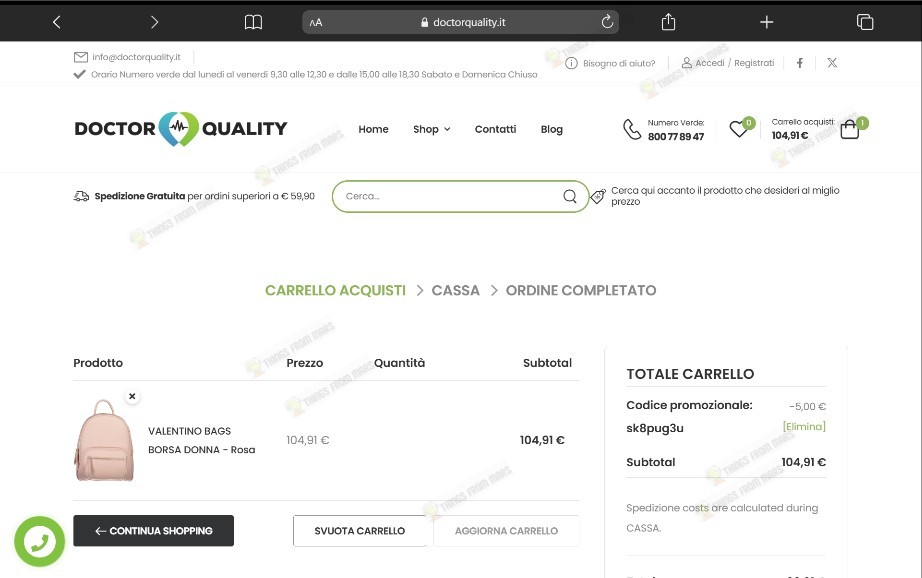
Task: Open the wishlist heart icon
Action: 739,129
